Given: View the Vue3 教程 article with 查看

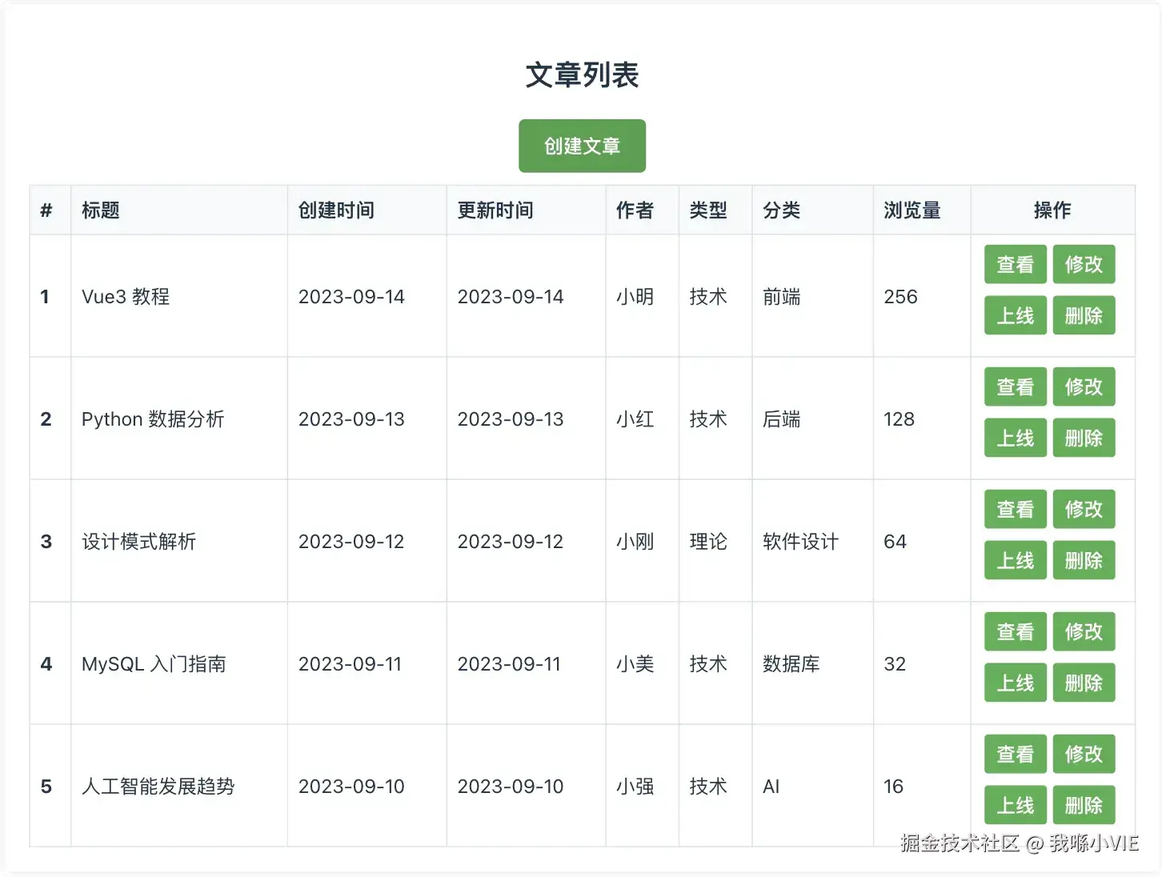Looking at the screenshot, I should tap(1015, 265).
